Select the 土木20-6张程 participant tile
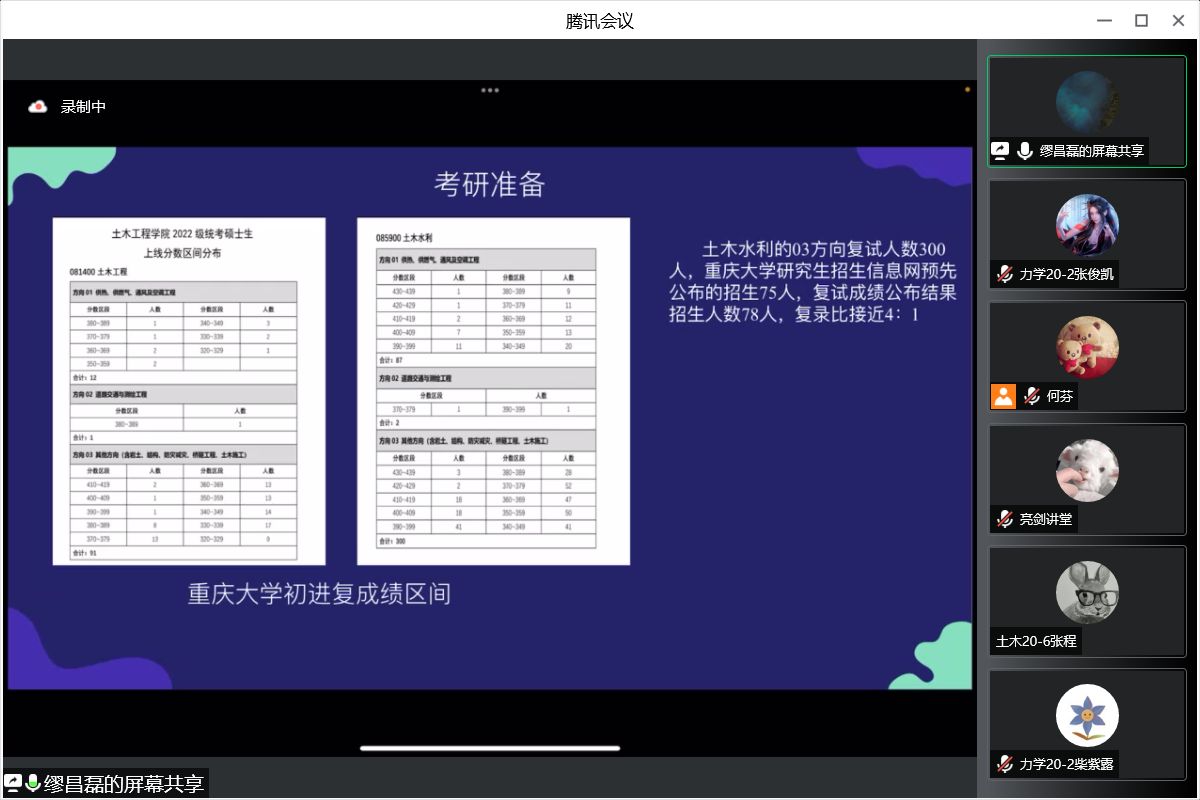Viewport: 1200px width, 800px height. [x=1087, y=600]
